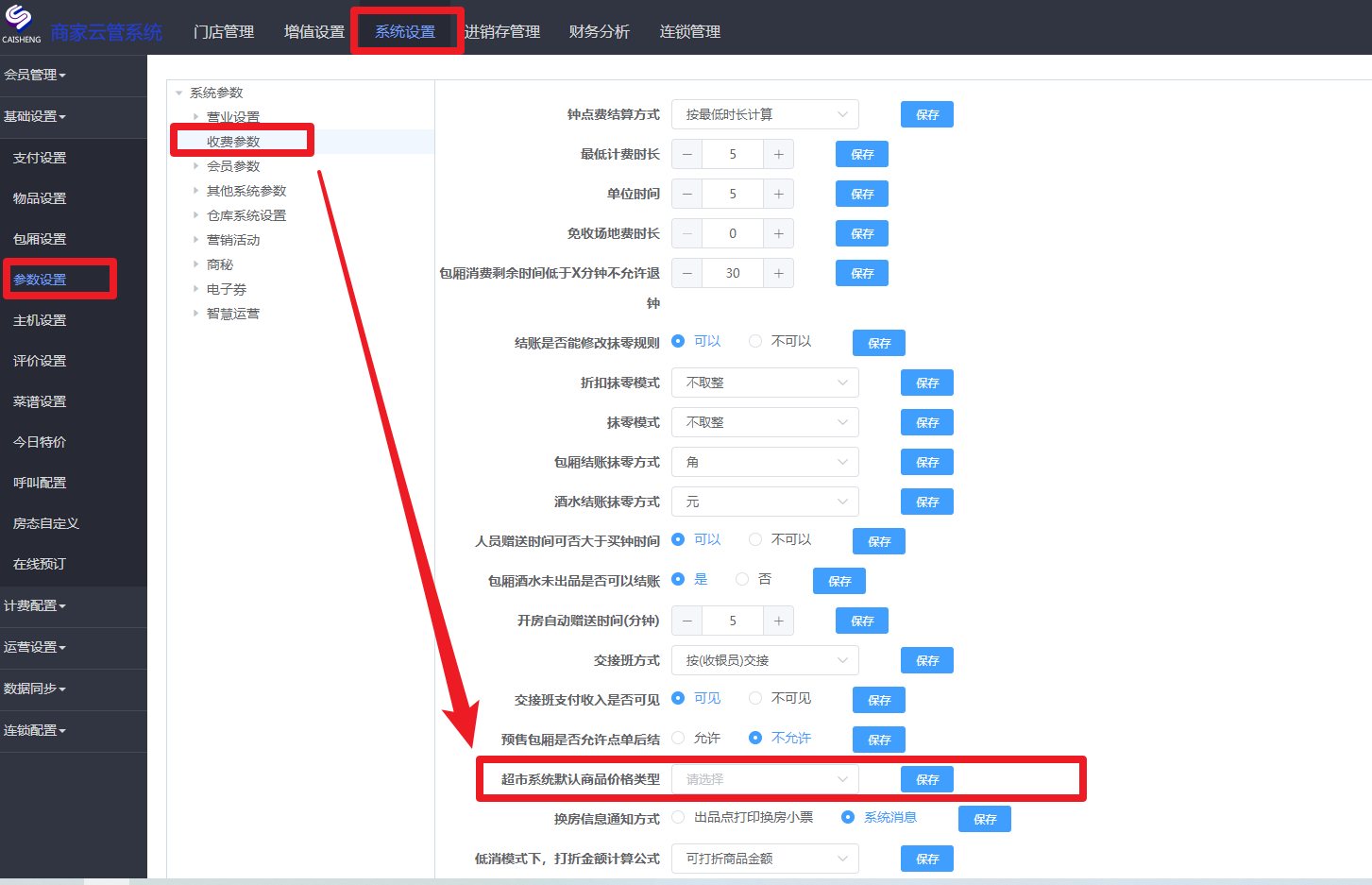Increase 免收场地费时长 with plus button
This screenshot has width=1372, height=885.
778,233
